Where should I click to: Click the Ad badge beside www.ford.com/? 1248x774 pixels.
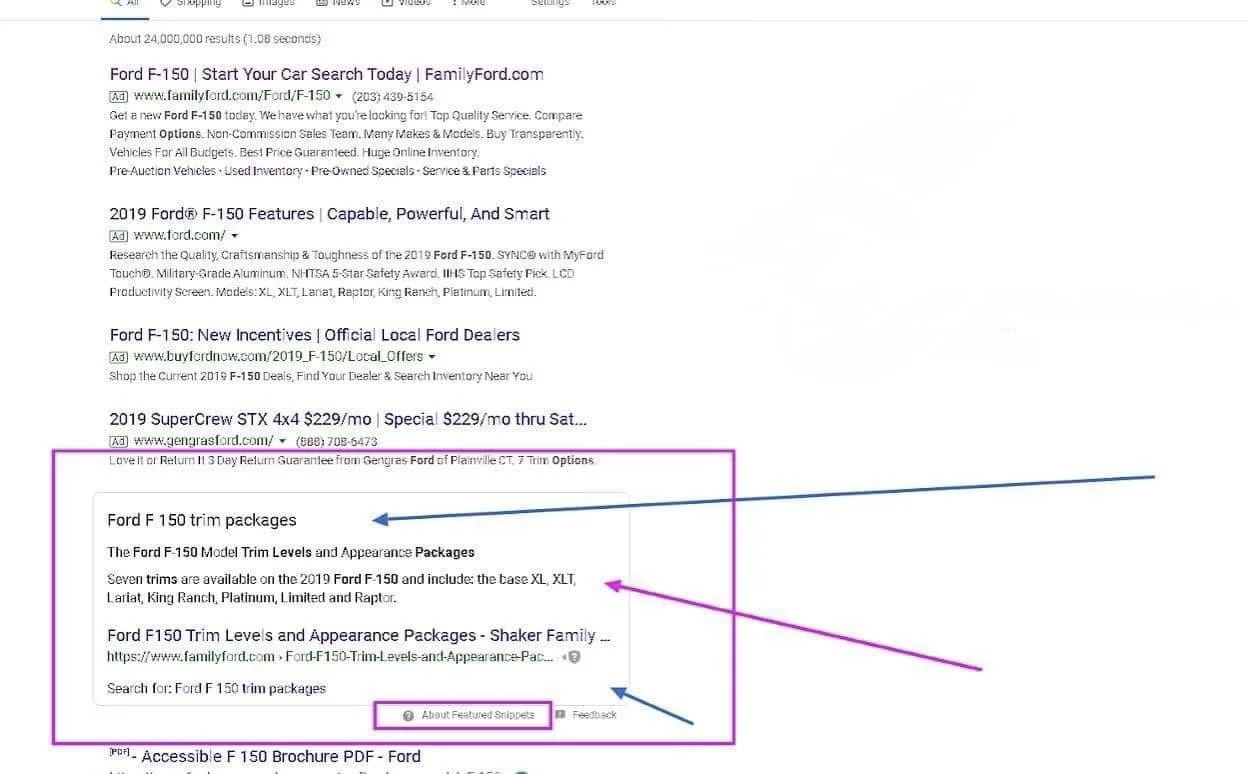tap(118, 236)
